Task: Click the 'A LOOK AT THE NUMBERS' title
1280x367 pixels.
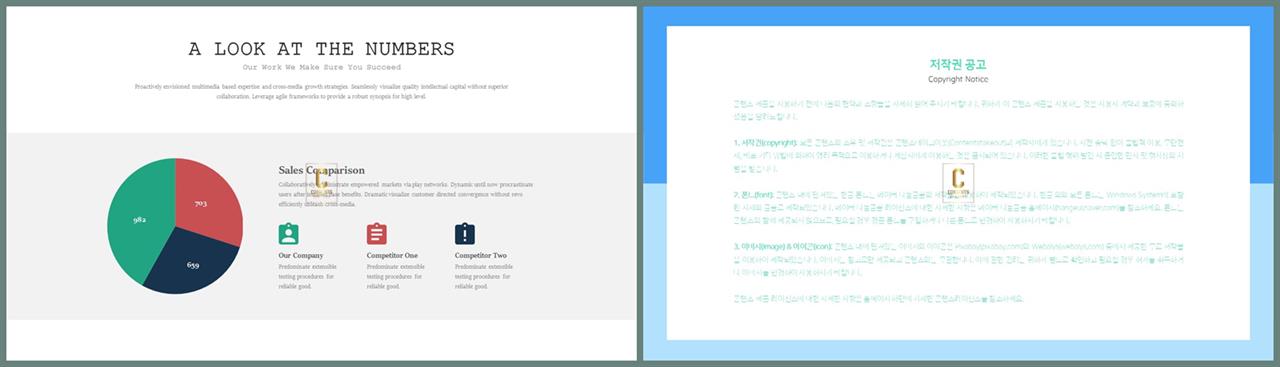Action: tap(321, 49)
